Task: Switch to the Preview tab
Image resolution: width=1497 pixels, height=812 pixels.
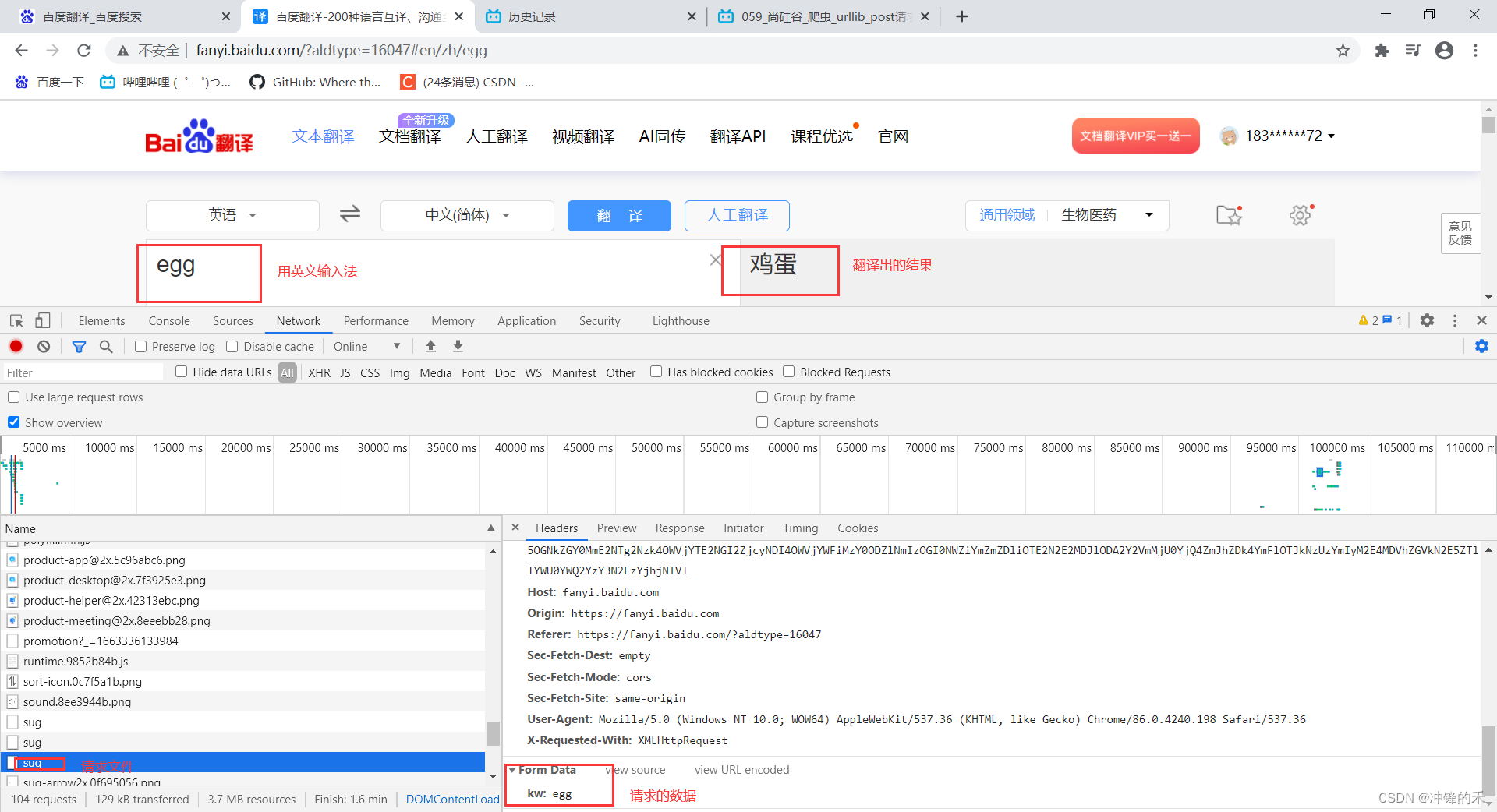Action: point(616,528)
